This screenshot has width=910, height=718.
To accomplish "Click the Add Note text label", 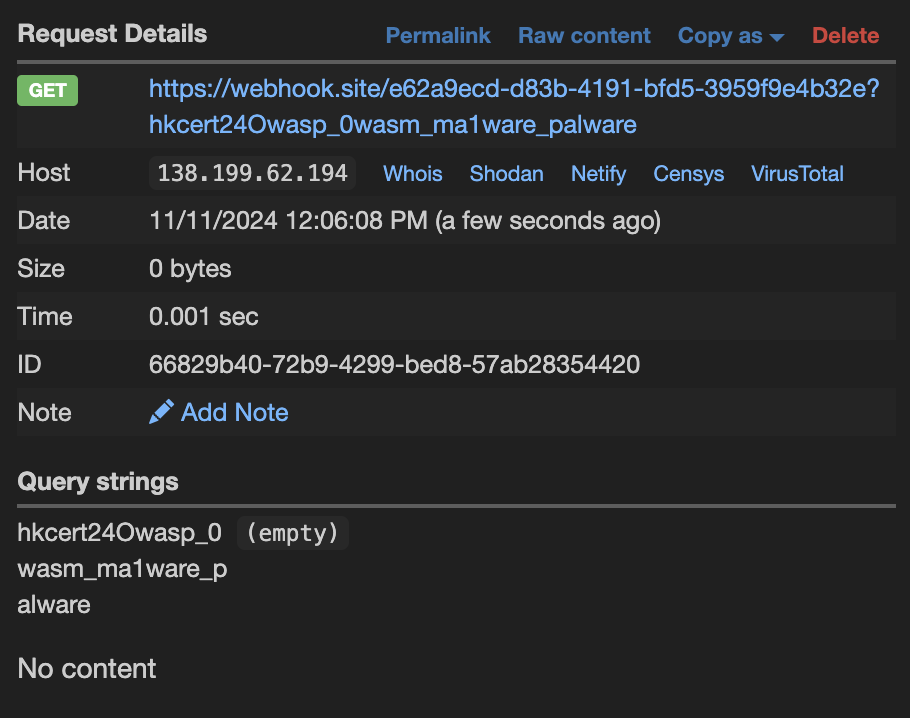I will 235,412.
